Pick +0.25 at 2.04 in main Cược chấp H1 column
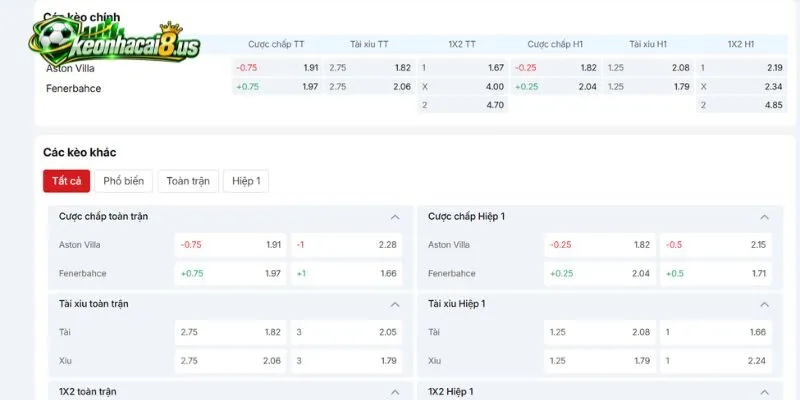The image size is (800, 400). [x=556, y=87]
